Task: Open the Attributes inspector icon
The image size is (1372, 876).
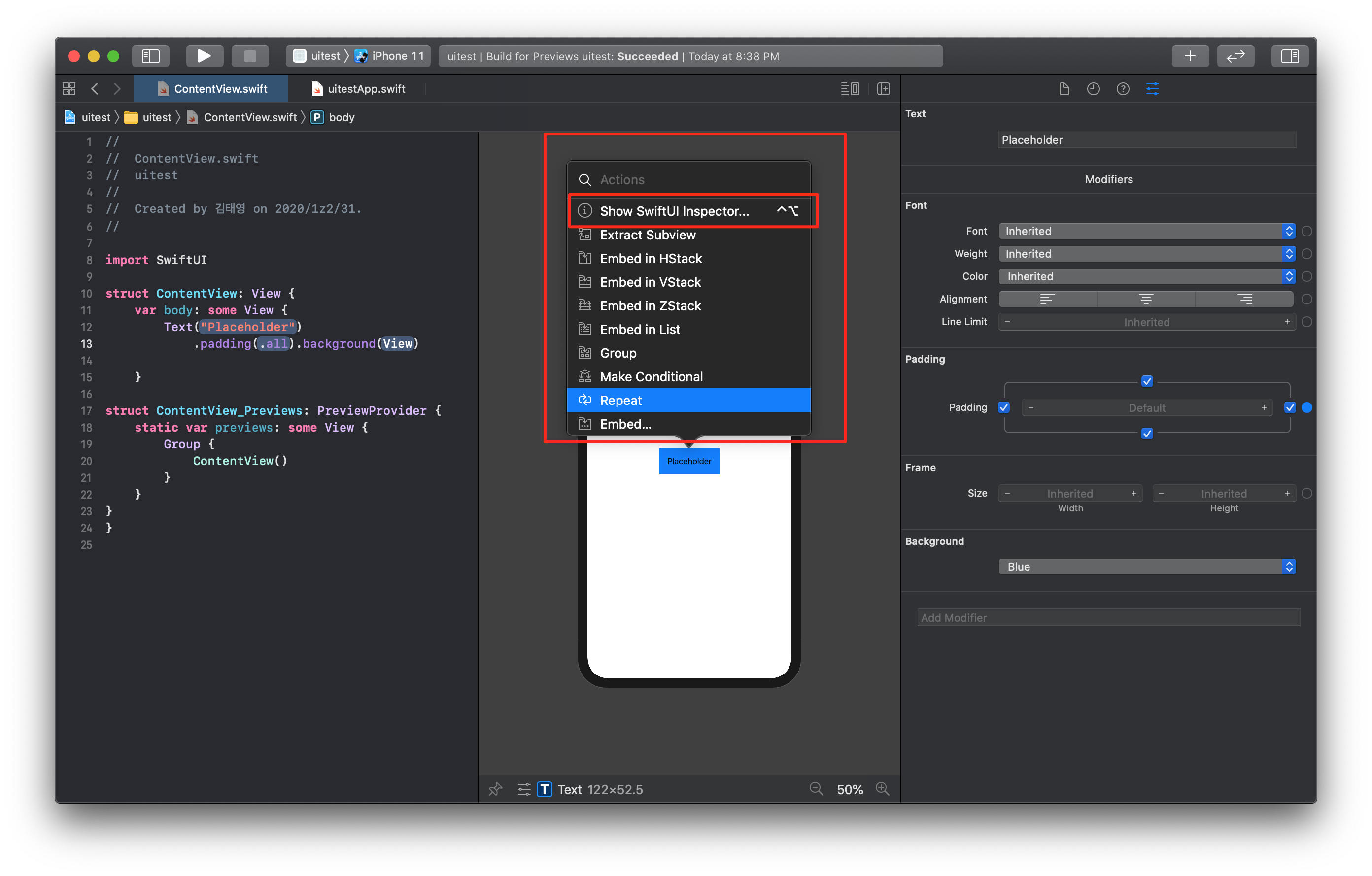Action: (x=1152, y=89)
